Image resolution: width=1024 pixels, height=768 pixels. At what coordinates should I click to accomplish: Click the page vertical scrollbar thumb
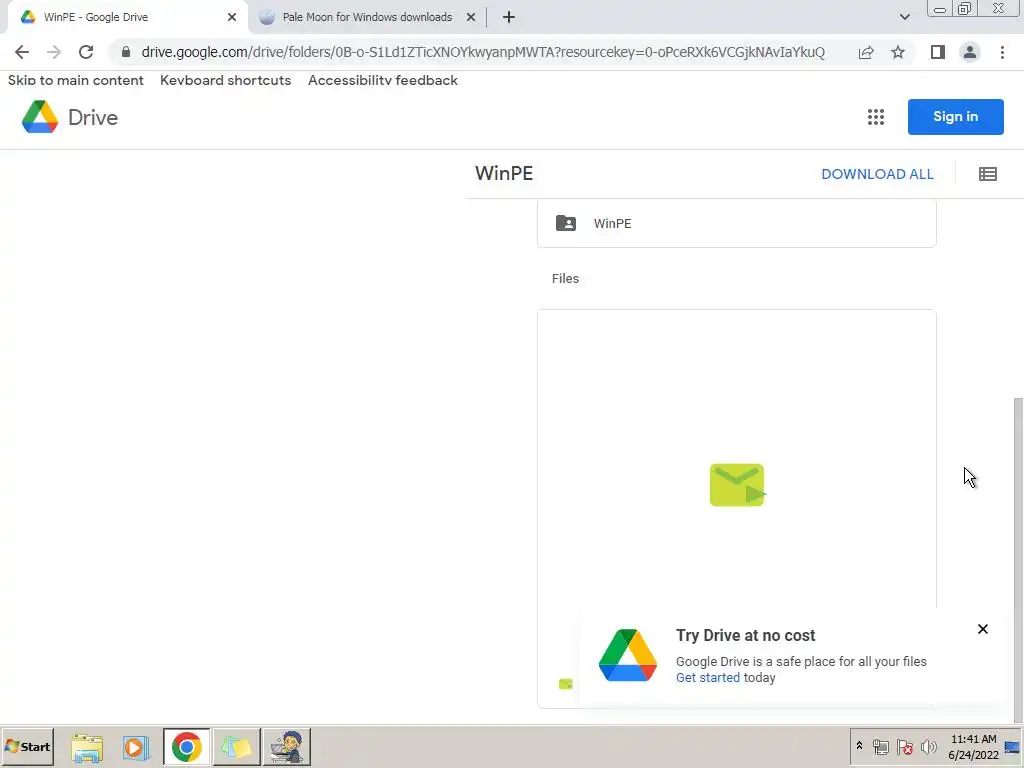tap(1018, 558)
